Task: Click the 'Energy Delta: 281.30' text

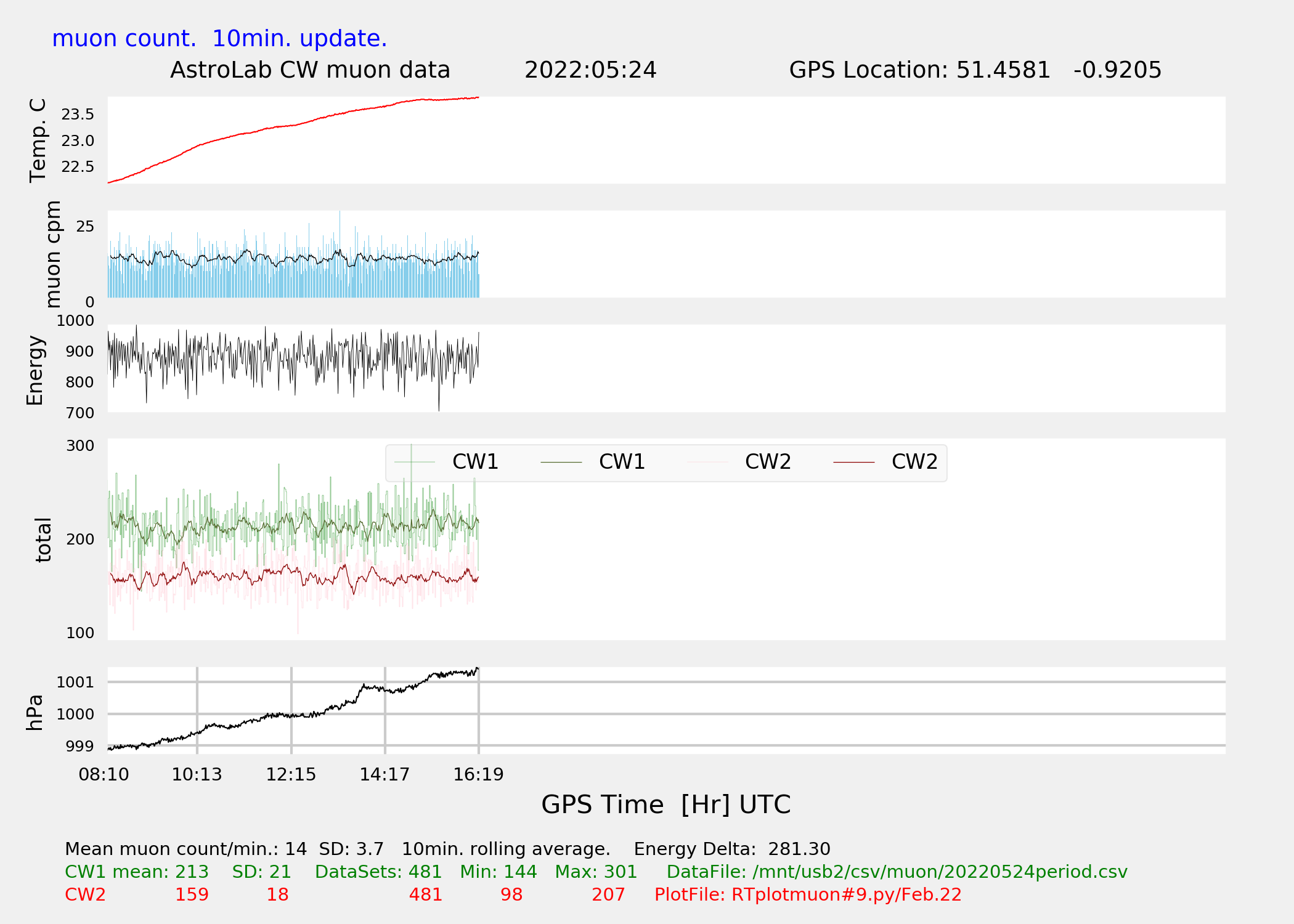Action: point(732,849)
